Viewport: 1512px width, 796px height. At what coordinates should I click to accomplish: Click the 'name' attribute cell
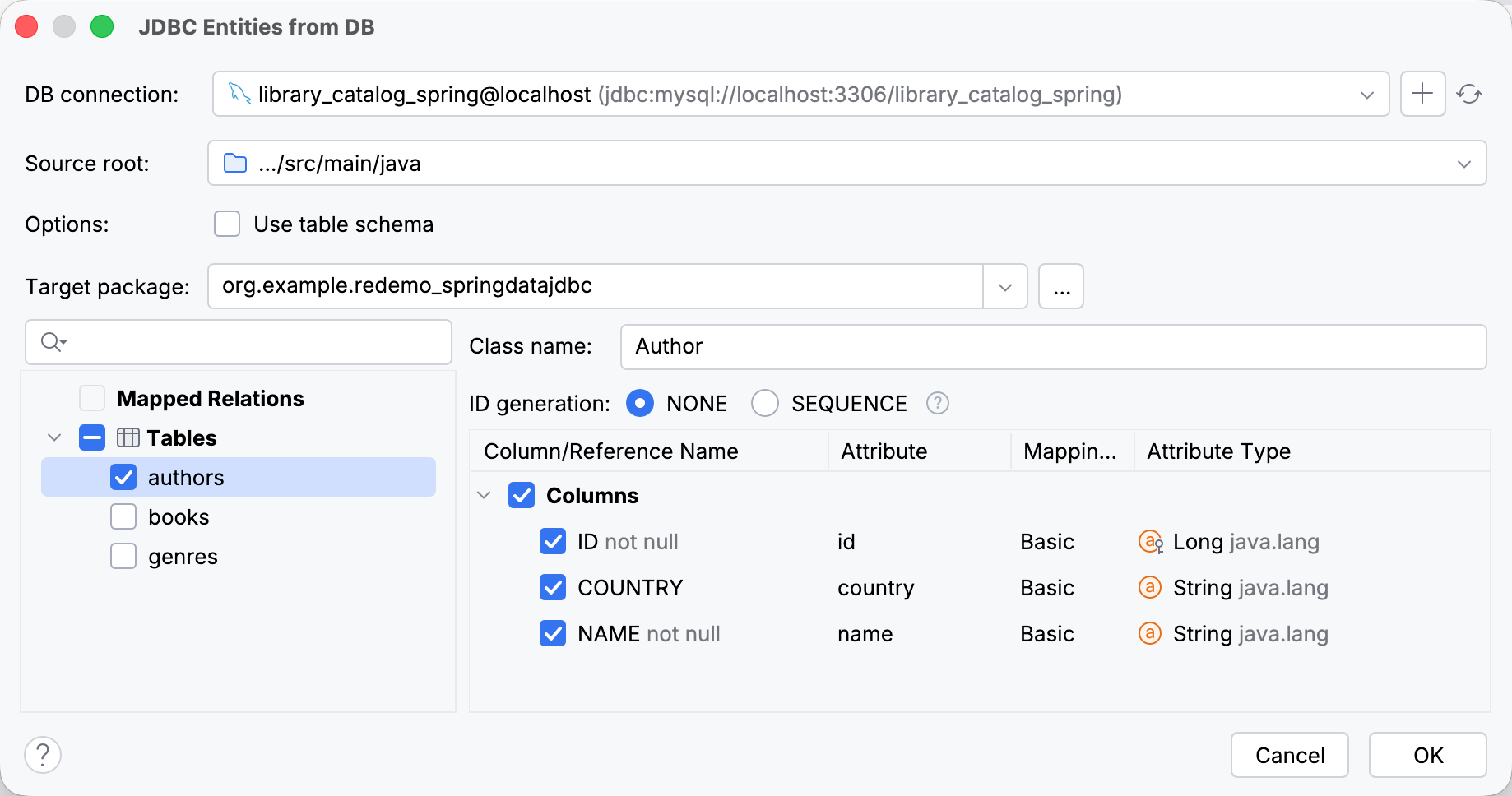pos(865,634)
